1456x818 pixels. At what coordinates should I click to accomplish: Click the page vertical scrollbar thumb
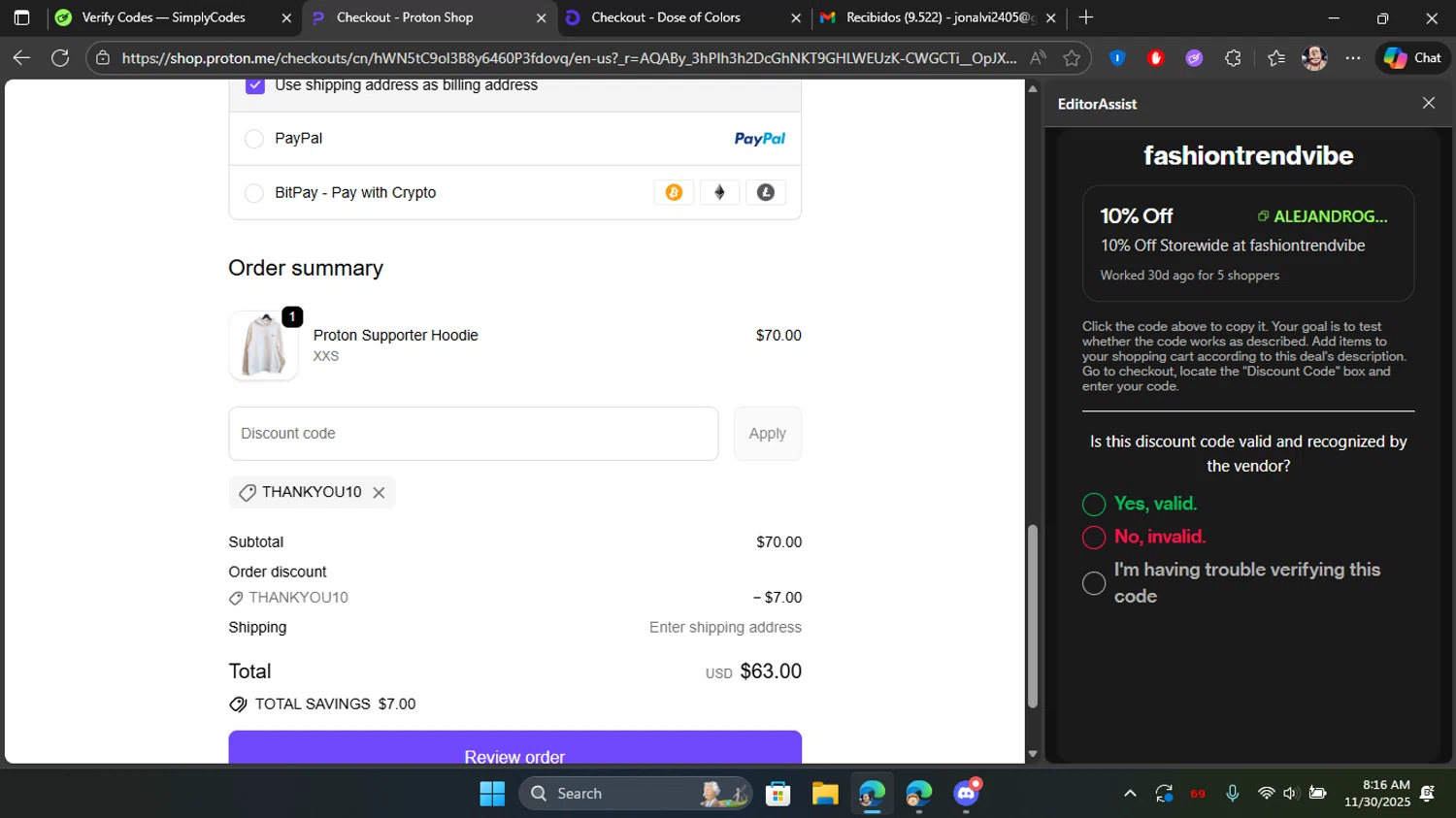coord(1033,616)
